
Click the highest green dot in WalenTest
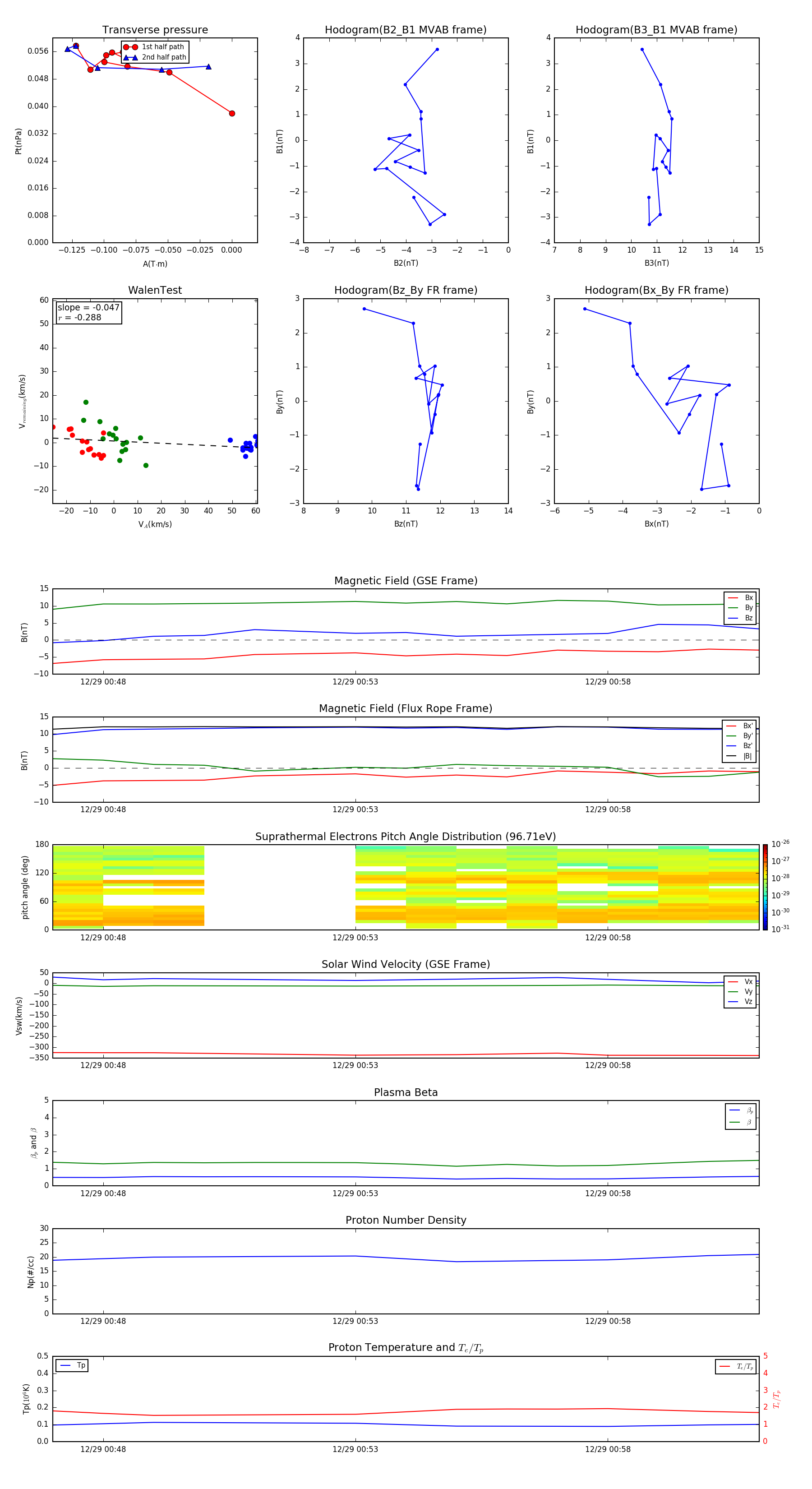pos(86,402)
